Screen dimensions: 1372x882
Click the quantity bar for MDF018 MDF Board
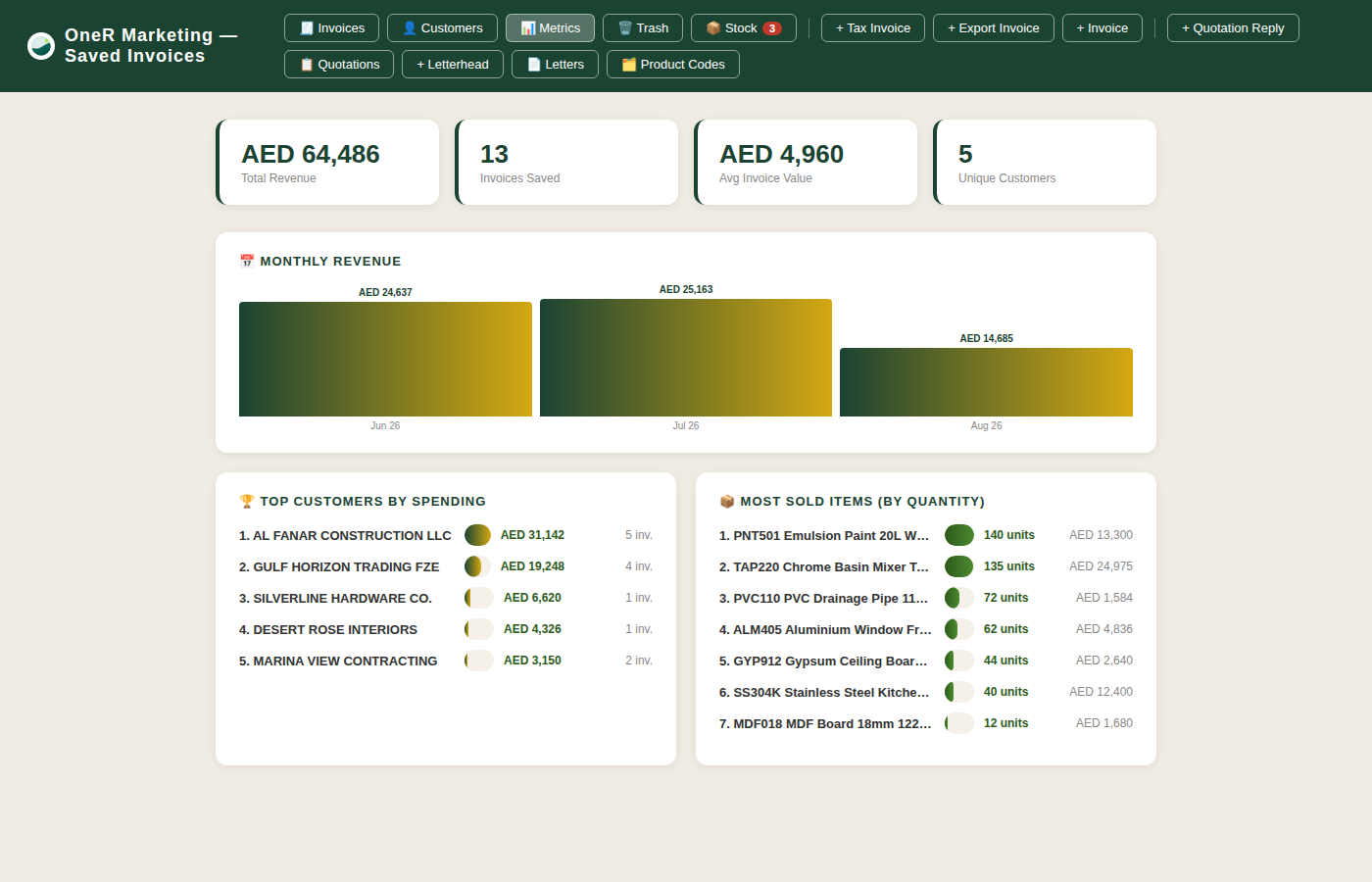coord(959,723)
